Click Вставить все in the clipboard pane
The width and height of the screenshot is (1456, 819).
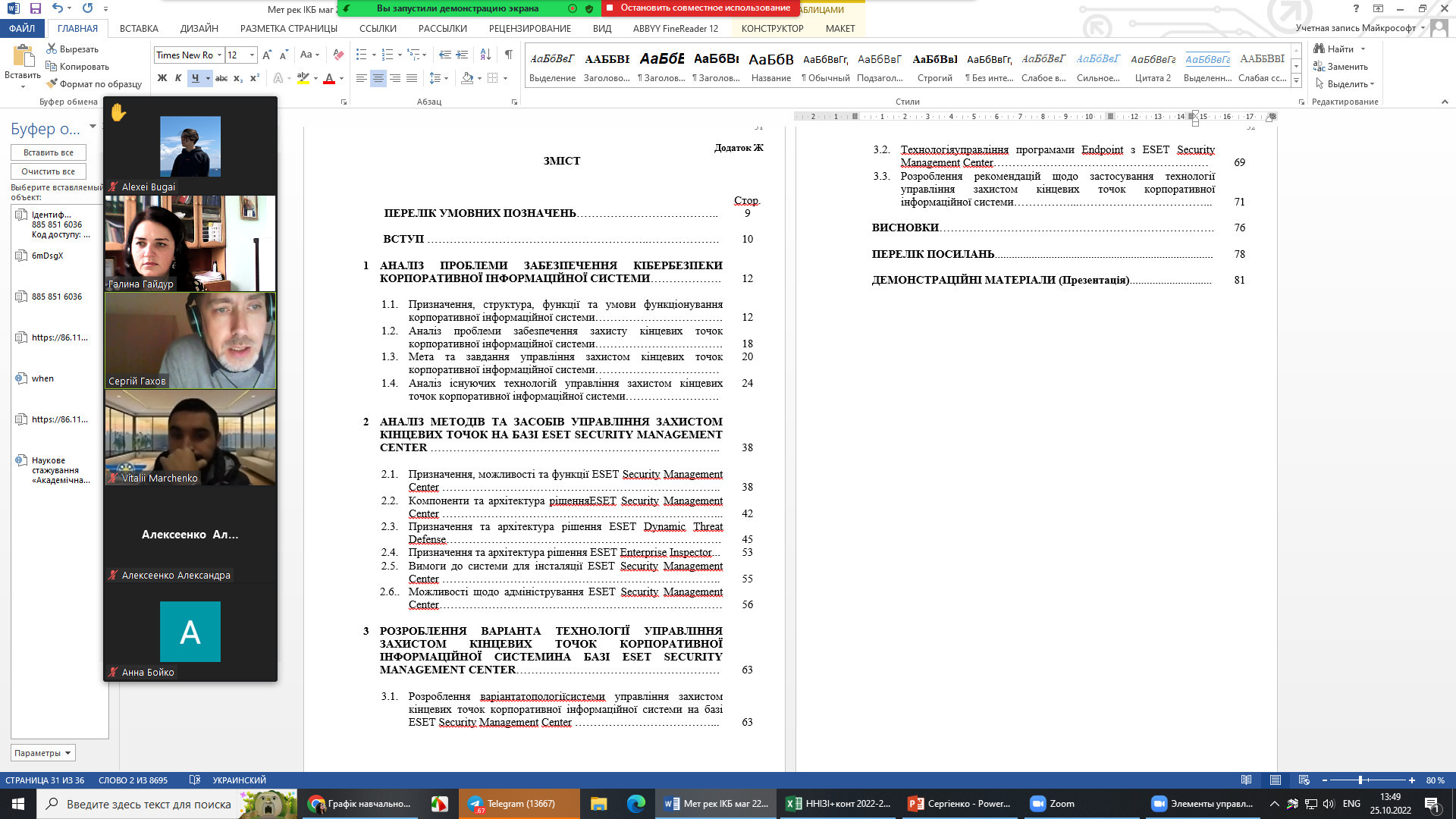(49, 152)
